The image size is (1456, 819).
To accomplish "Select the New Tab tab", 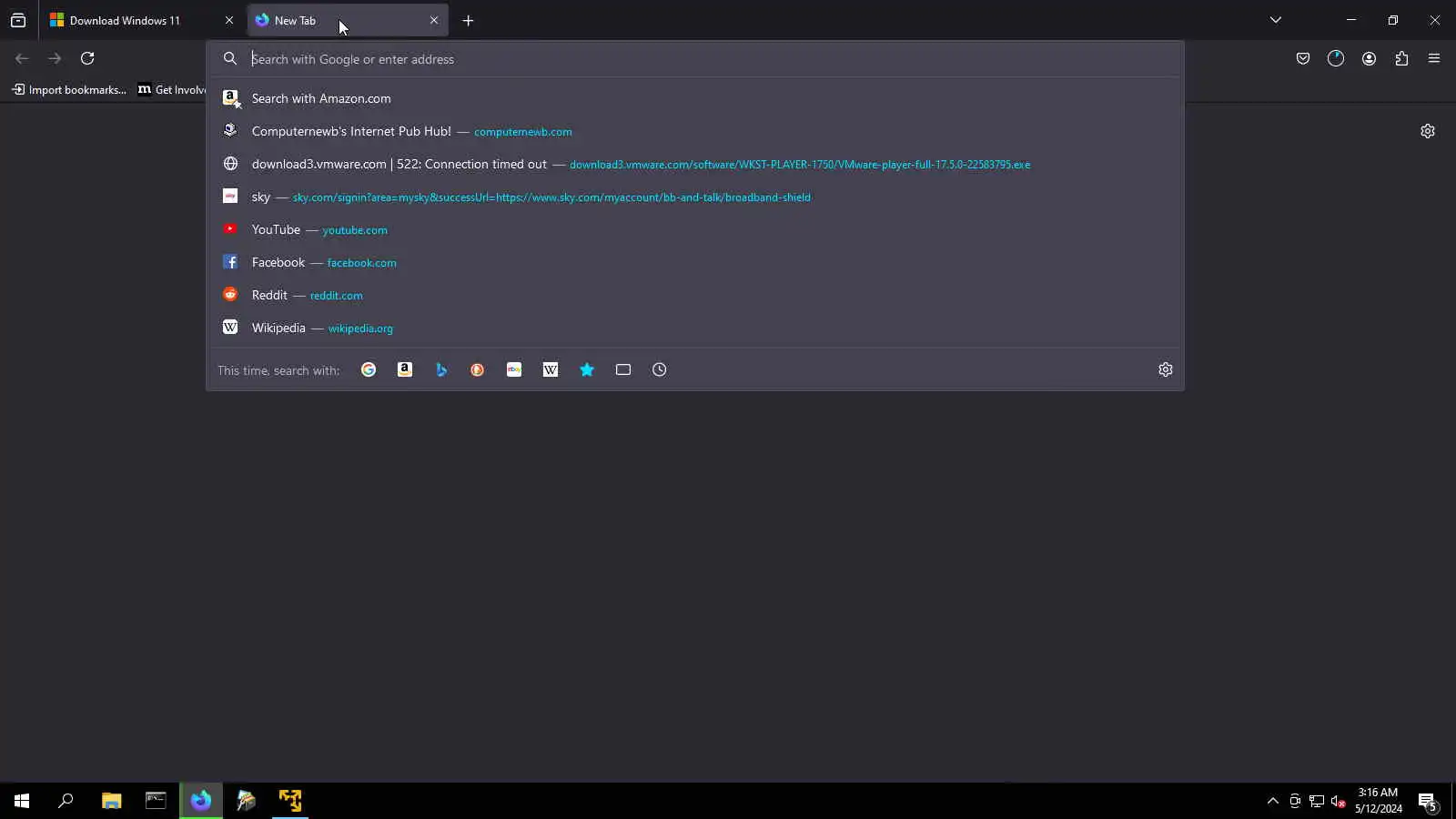I will (x=348, y=20).
